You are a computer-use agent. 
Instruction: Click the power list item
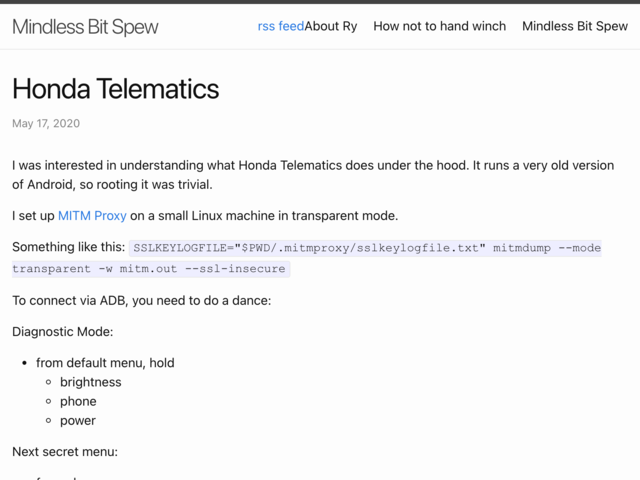point(78,420)
